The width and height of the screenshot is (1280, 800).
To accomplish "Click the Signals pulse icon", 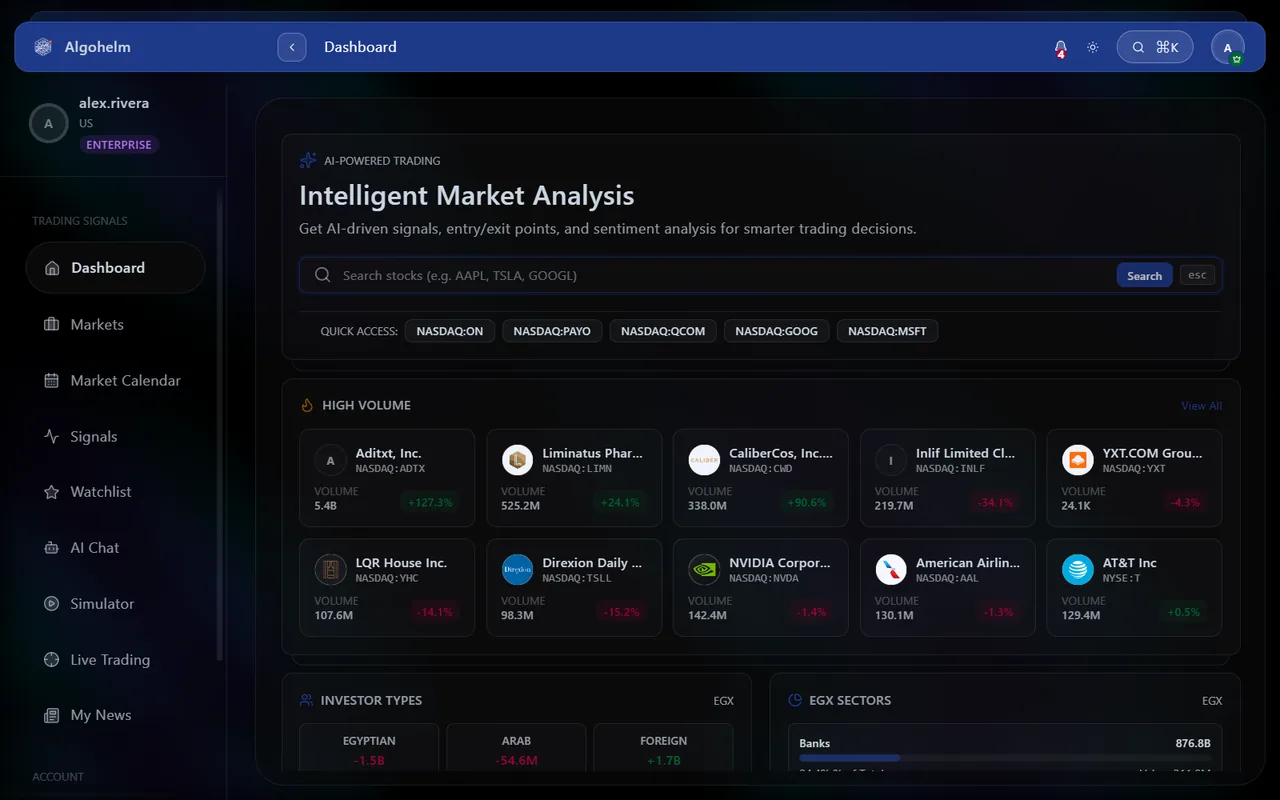I will (x=52, y=436).
